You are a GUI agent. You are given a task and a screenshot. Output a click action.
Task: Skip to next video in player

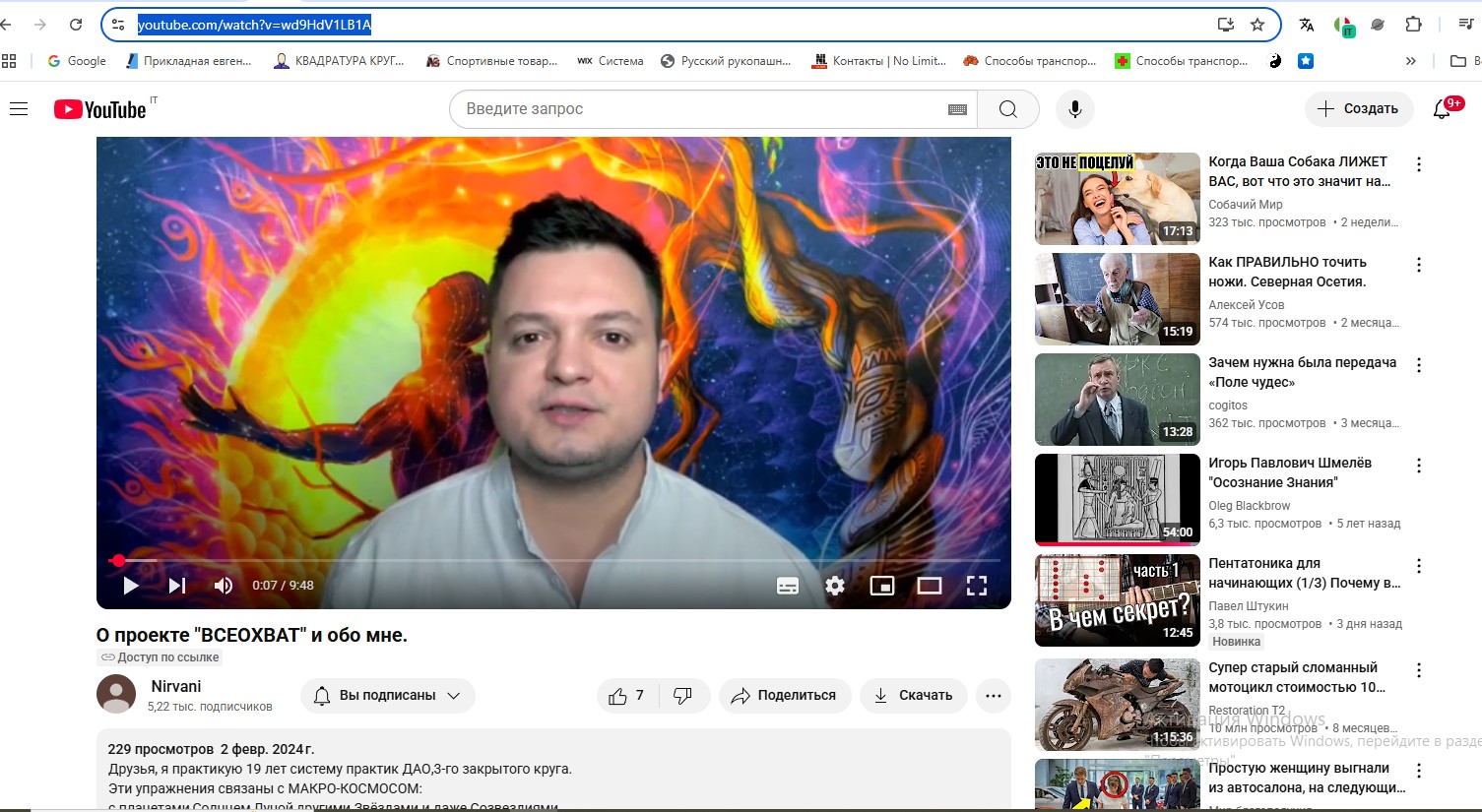177,586
